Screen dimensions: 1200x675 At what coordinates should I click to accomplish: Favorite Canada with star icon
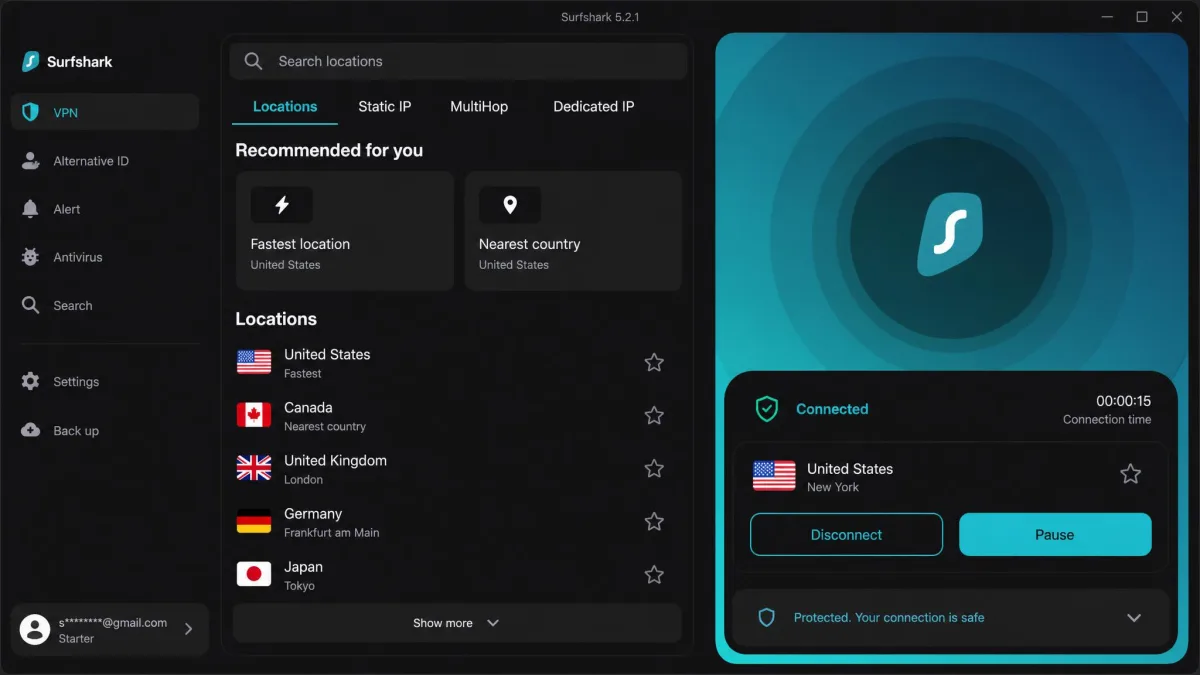point(654,415)
